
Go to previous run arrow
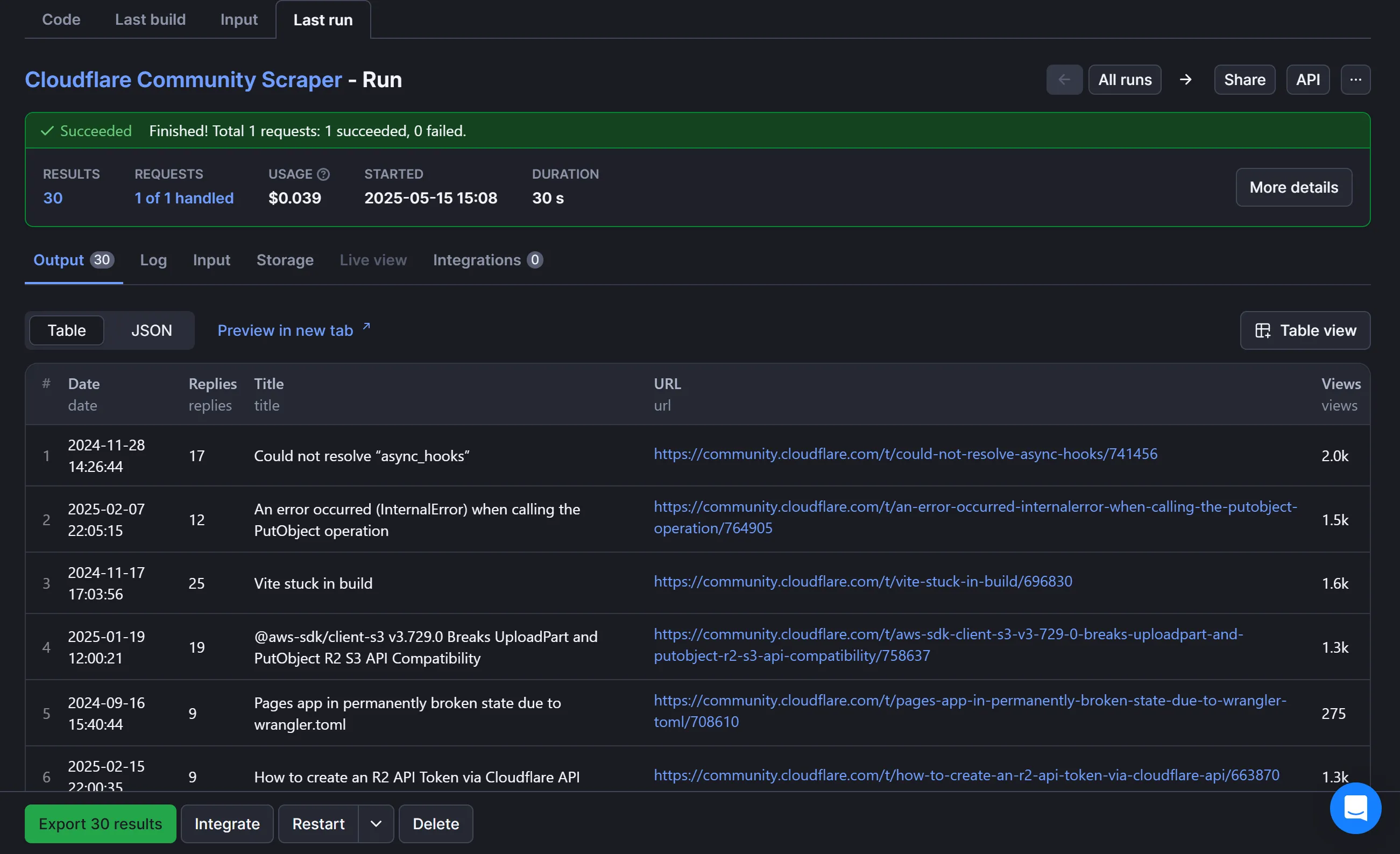pos(1064,80)
